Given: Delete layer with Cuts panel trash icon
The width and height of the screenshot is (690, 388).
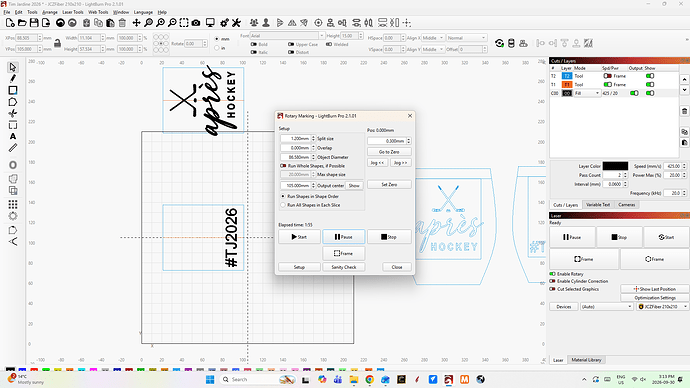Looking at the screenshot, I should point(684,111).
